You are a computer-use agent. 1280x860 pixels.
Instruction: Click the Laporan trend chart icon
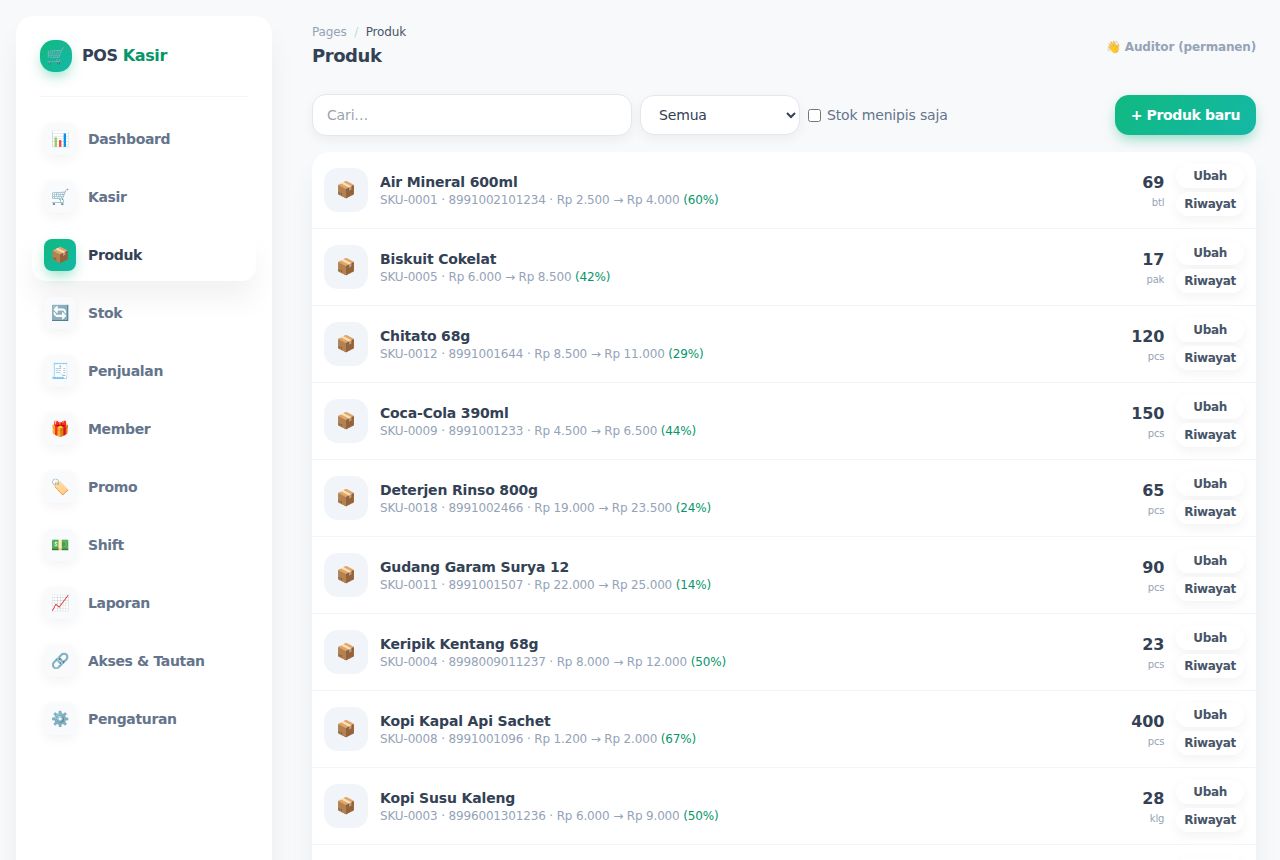pyautogui.click(x=60, y=603)
